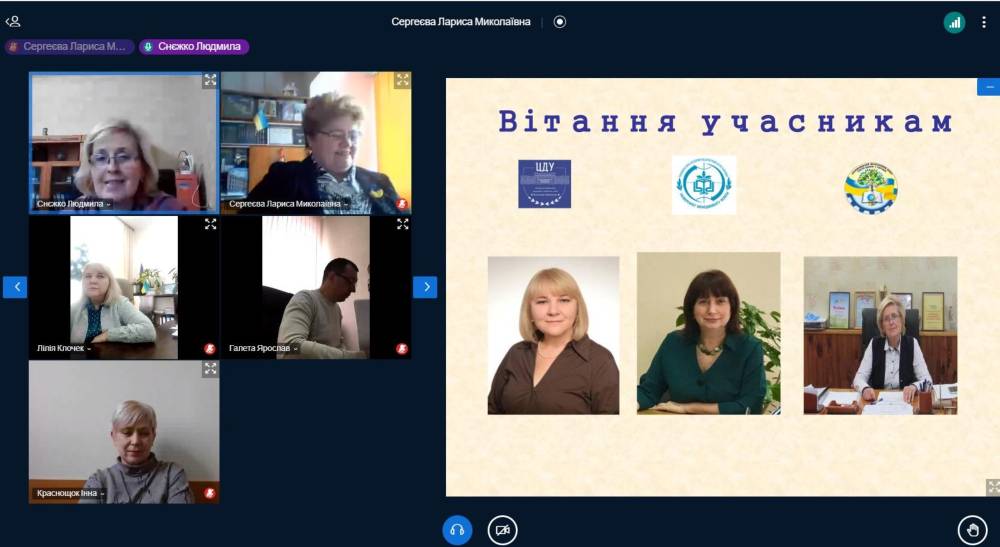The width and height of the screenshot is (1000, 547).
Task: Click the ЦДУ logo on the slide
Action: [544, 184]
